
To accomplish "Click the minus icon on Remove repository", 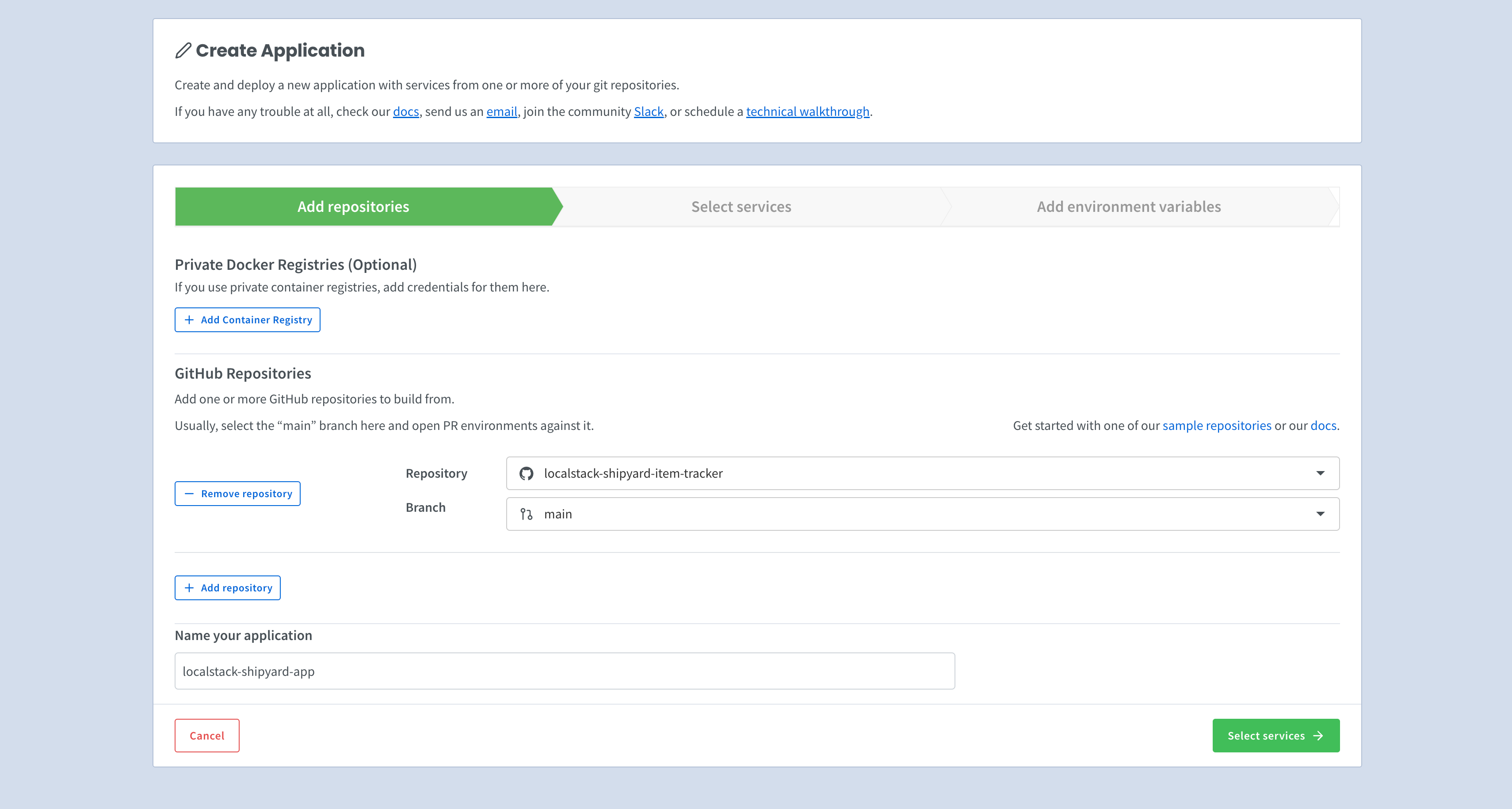I will pyautogui.click(x=190, y=493).
